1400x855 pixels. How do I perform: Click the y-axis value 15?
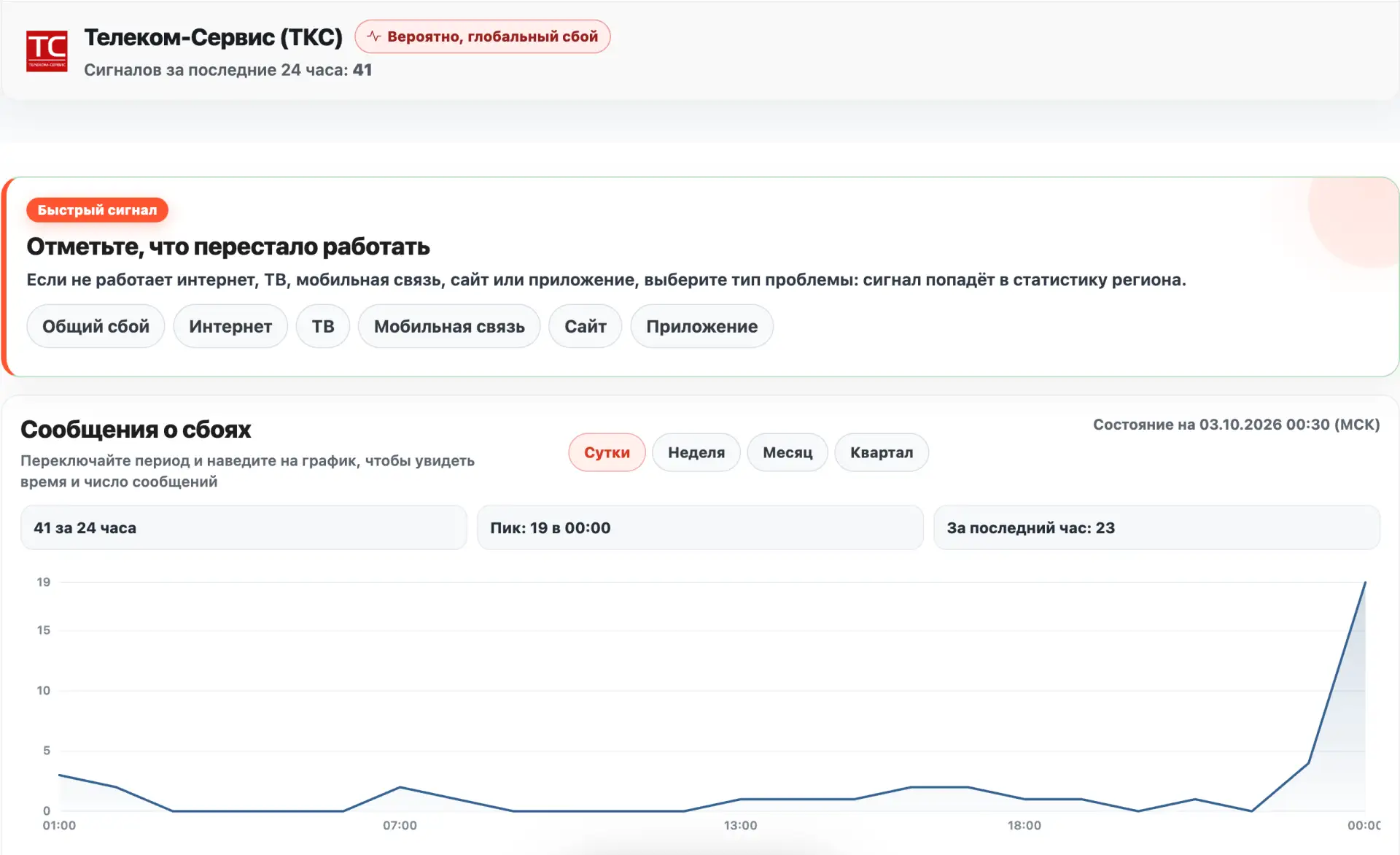pyautogui.click(x=44, y=630)
